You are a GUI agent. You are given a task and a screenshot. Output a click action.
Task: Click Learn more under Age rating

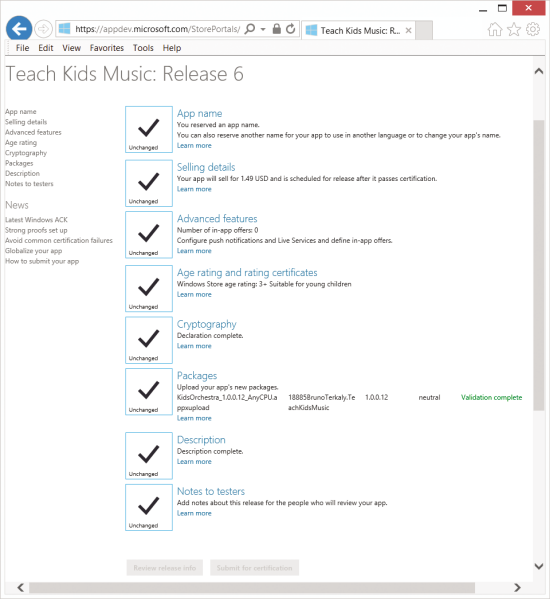194,295
